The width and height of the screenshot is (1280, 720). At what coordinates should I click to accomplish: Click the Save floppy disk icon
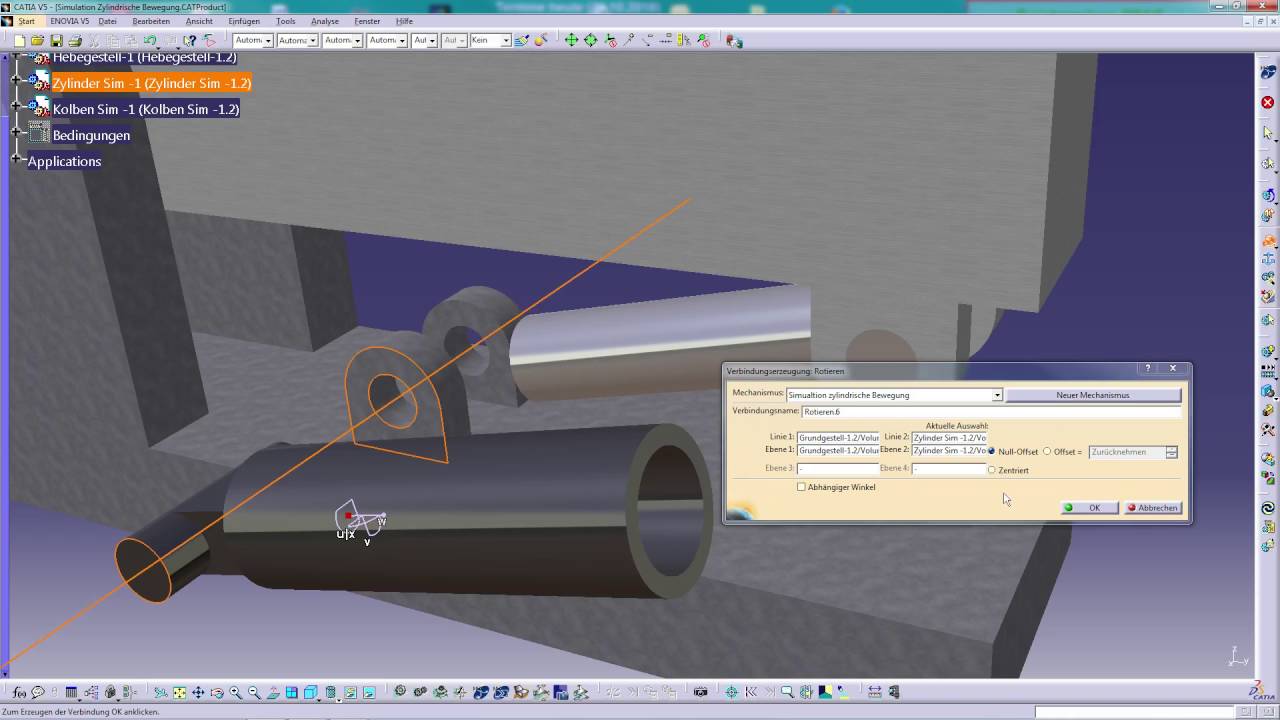tap(56, 41)
